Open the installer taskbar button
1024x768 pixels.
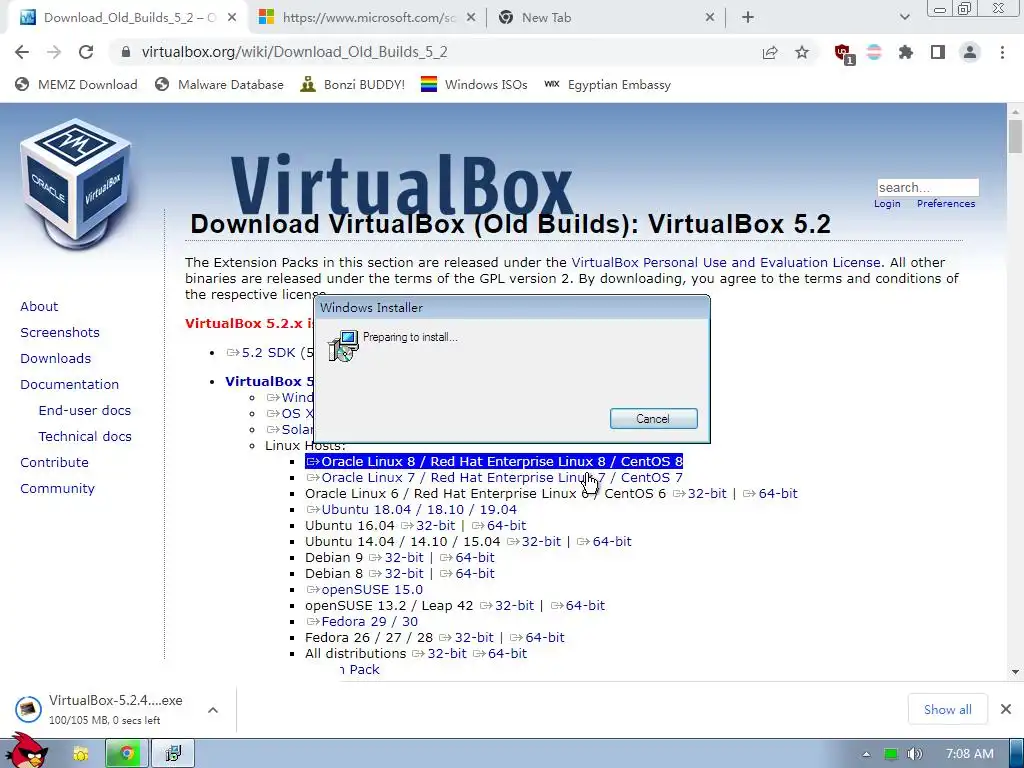pos(173,754)
